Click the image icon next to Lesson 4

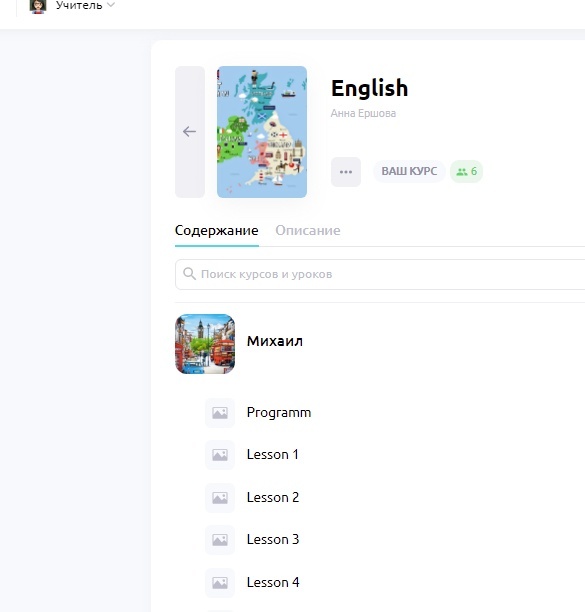(x=220, y=583)
